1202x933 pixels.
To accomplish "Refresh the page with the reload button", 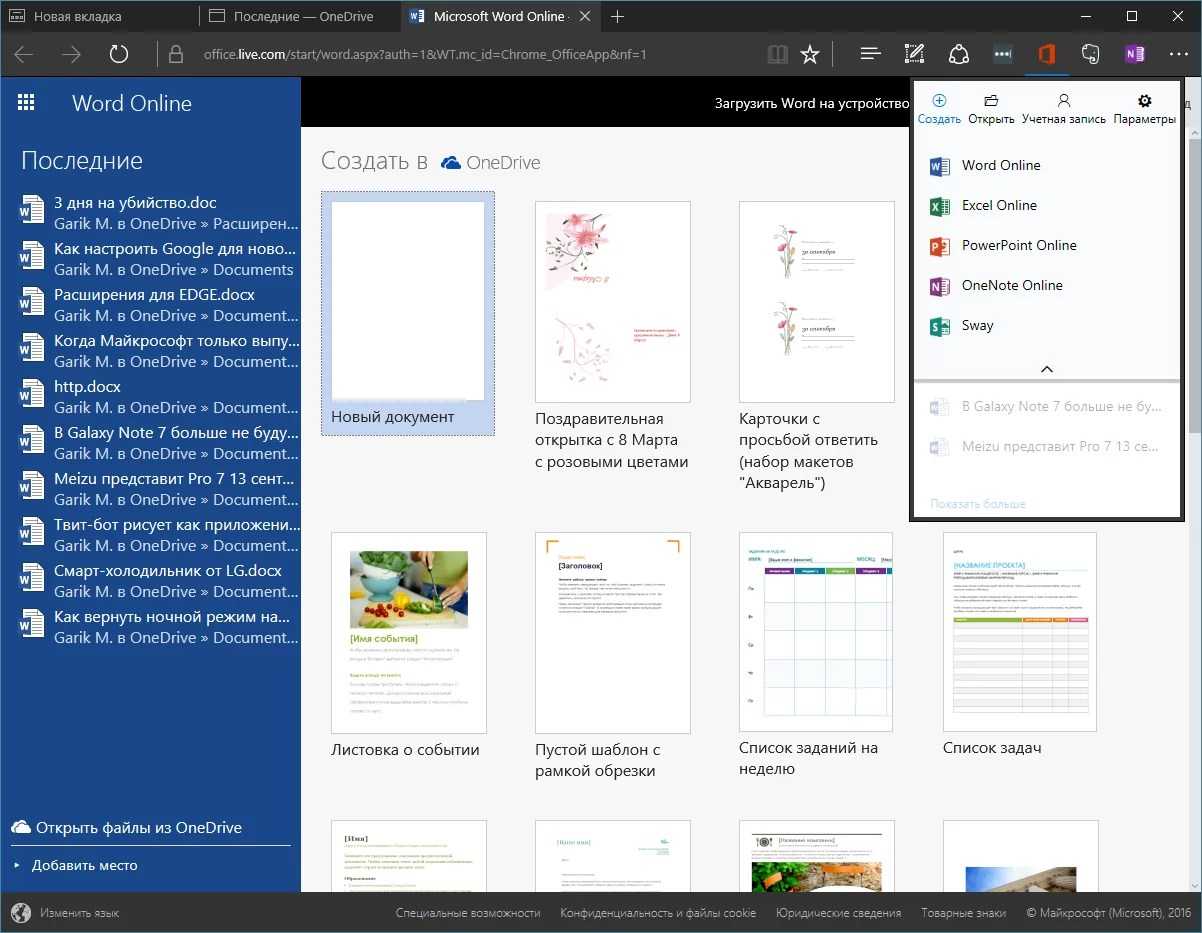I will tap(119, 54).
